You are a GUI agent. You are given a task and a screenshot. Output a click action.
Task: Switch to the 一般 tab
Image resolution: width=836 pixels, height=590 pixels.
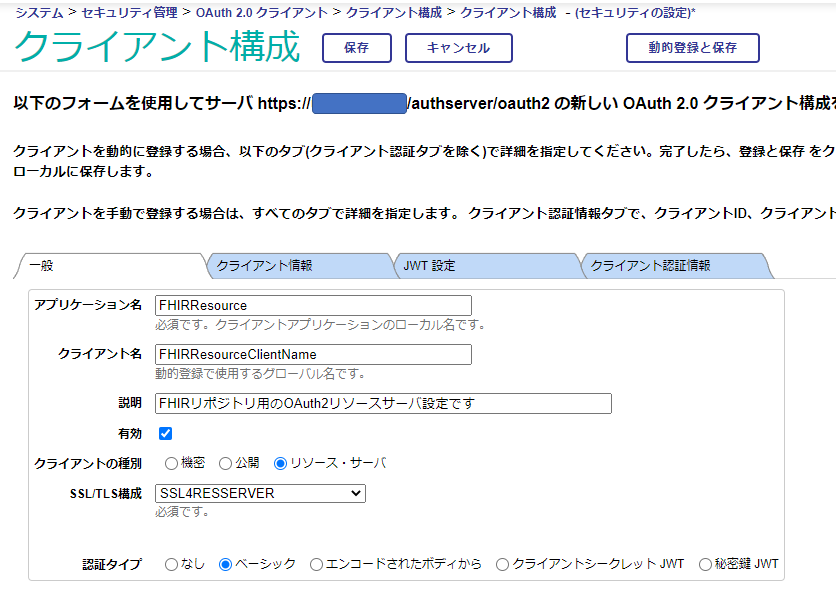(x=110, y=266)
